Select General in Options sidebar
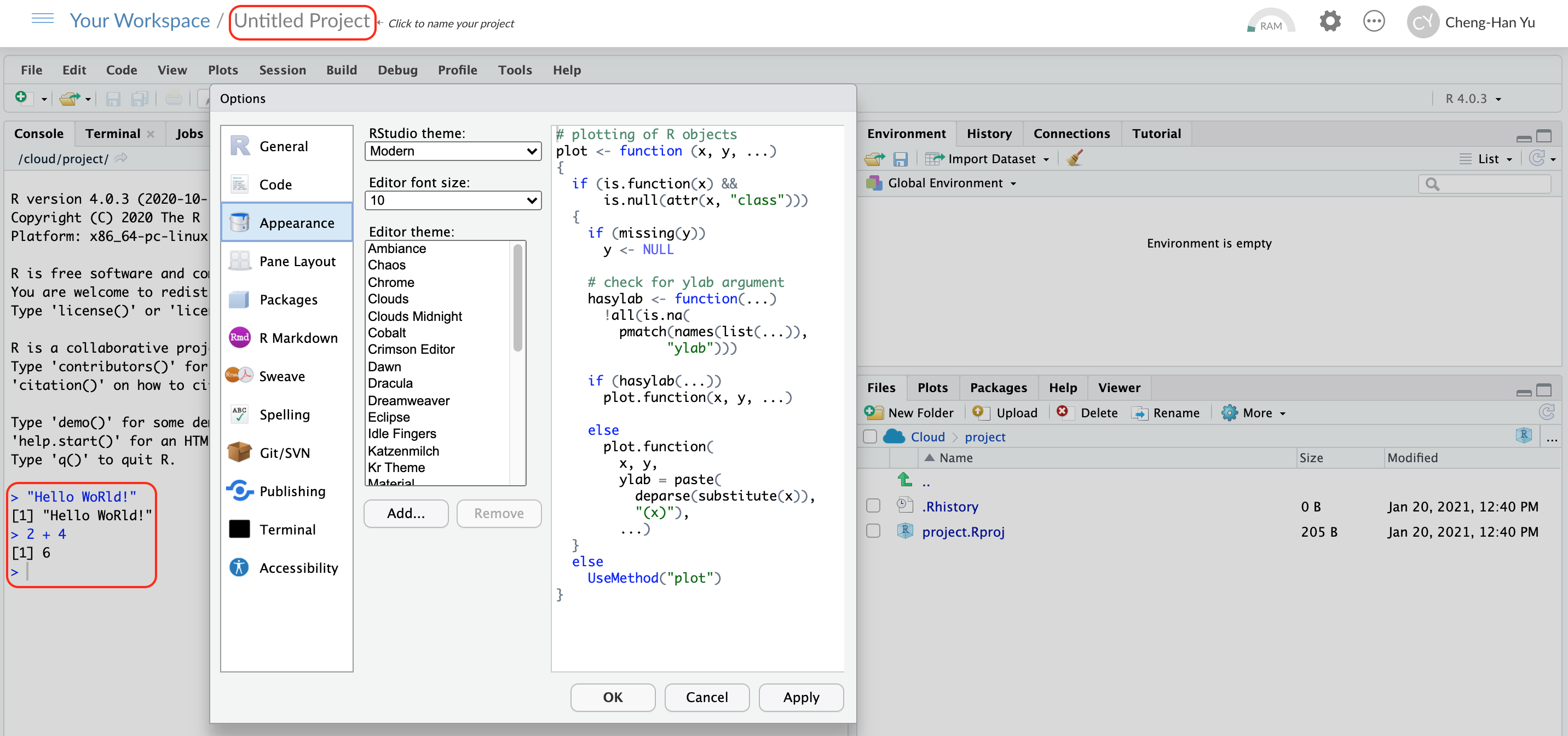 point(287,146)
